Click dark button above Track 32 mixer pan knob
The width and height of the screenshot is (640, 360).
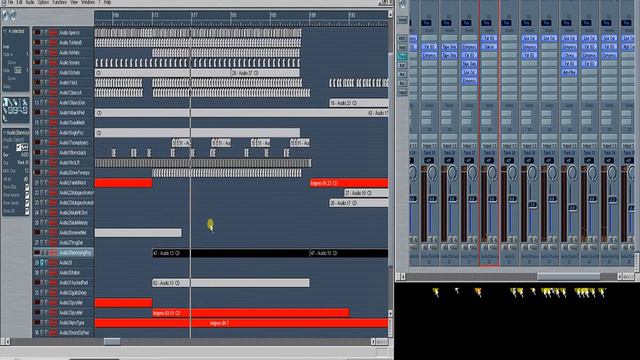(569, 160)
